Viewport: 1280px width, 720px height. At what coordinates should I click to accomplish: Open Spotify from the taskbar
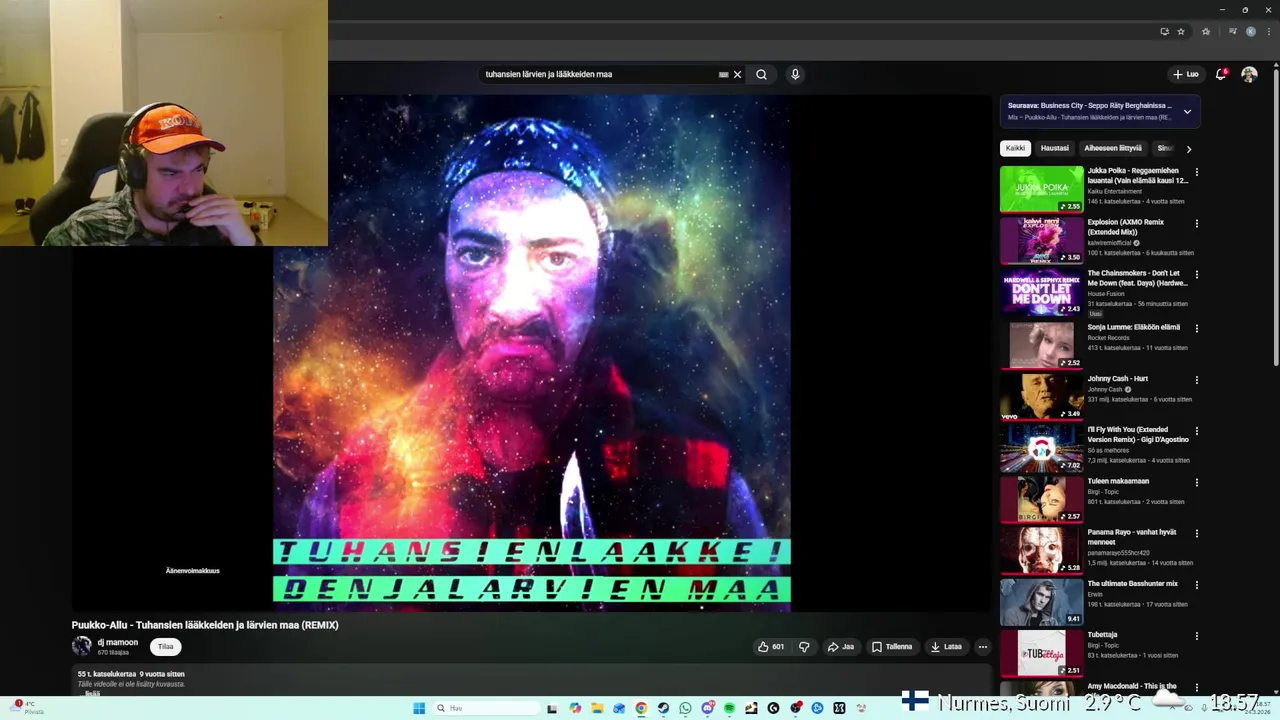point(729,708)
